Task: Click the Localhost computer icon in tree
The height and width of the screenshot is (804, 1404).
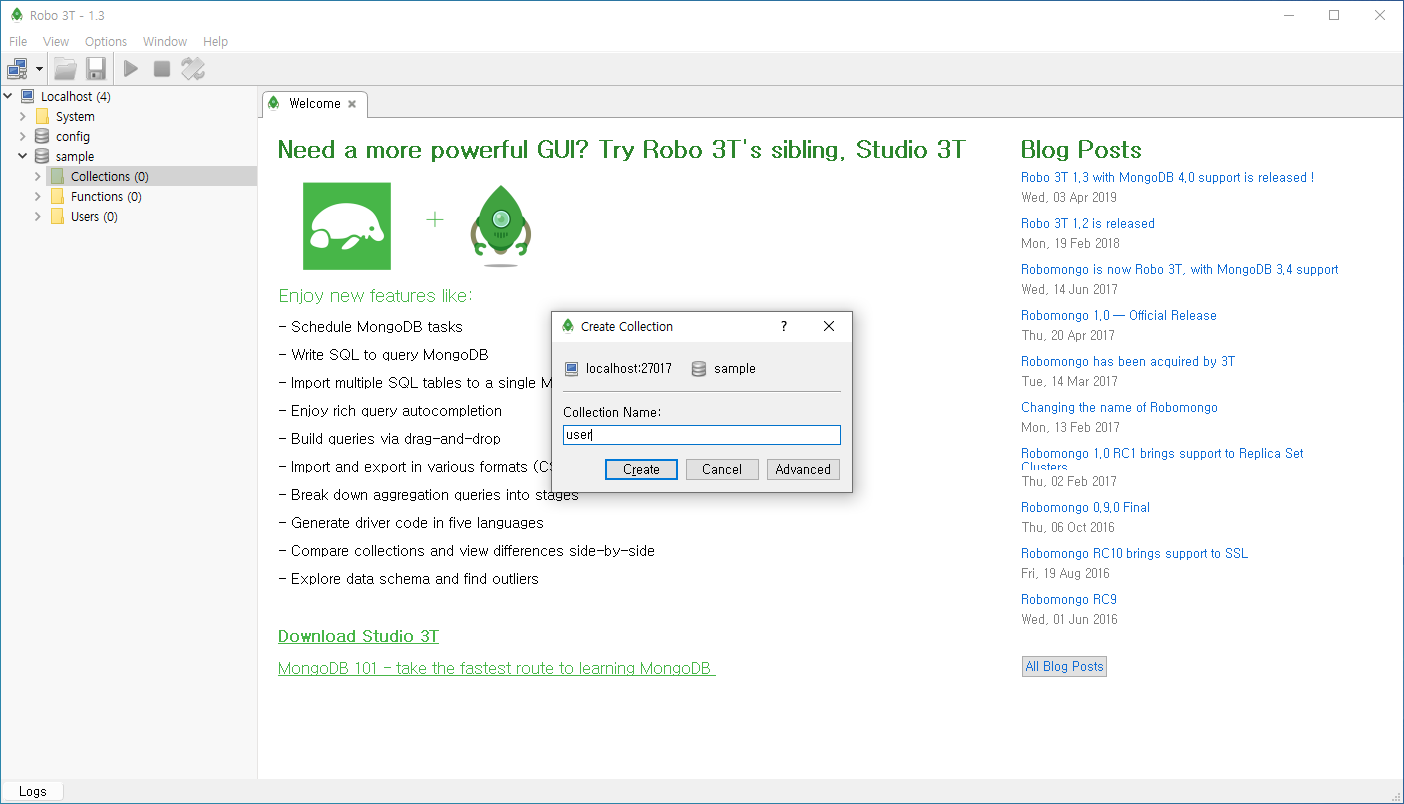Action: point(27,97)
